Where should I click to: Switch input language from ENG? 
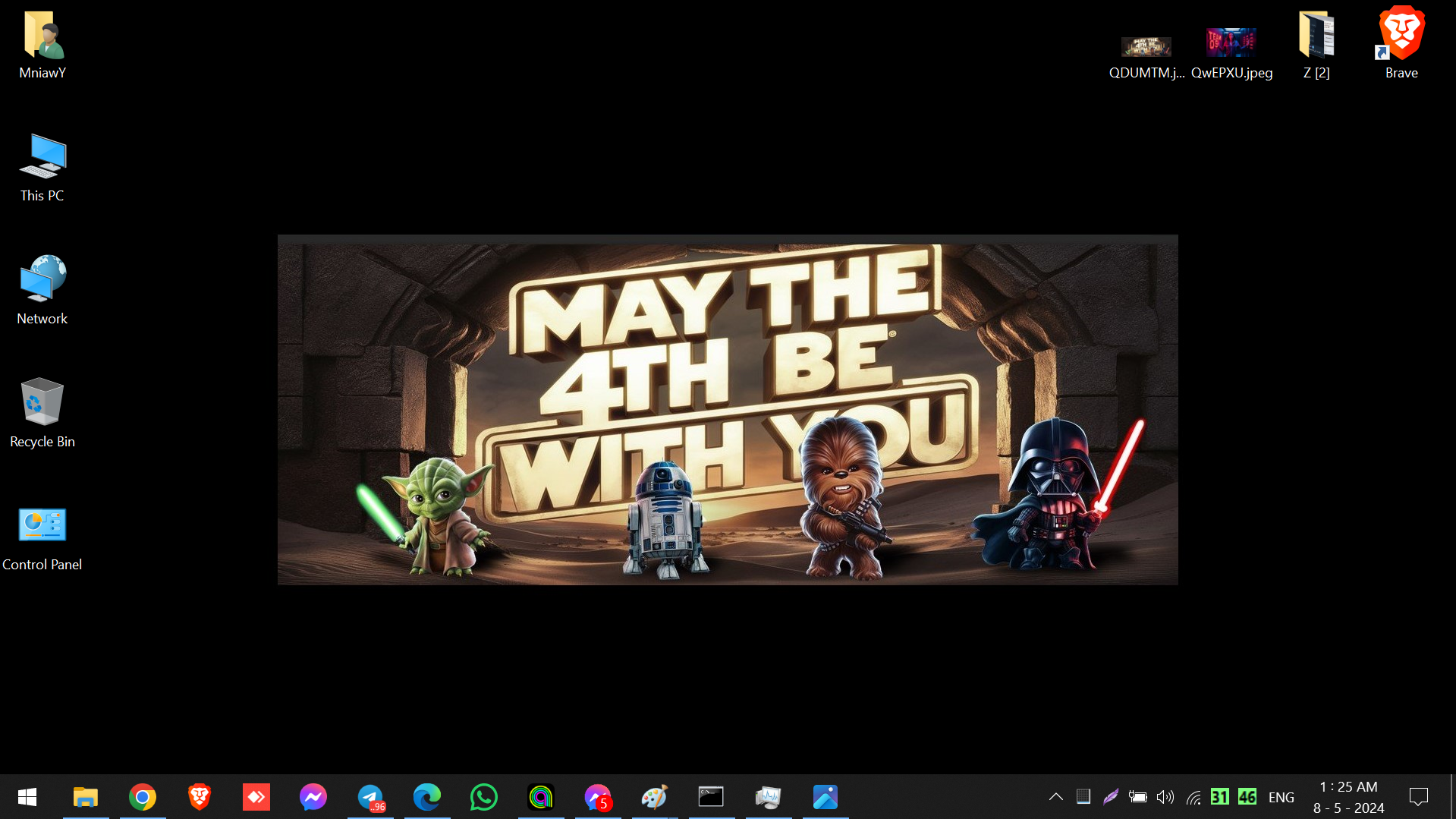(1281, 798)
